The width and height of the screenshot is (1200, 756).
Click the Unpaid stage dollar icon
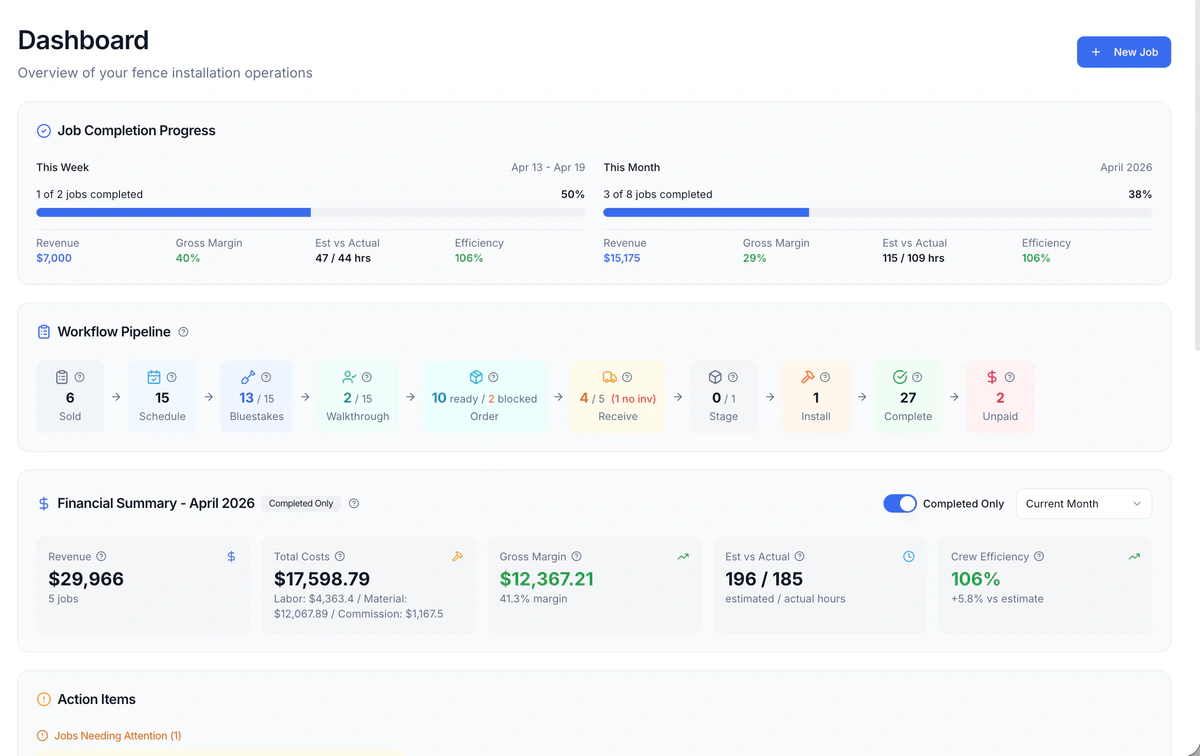992,377
